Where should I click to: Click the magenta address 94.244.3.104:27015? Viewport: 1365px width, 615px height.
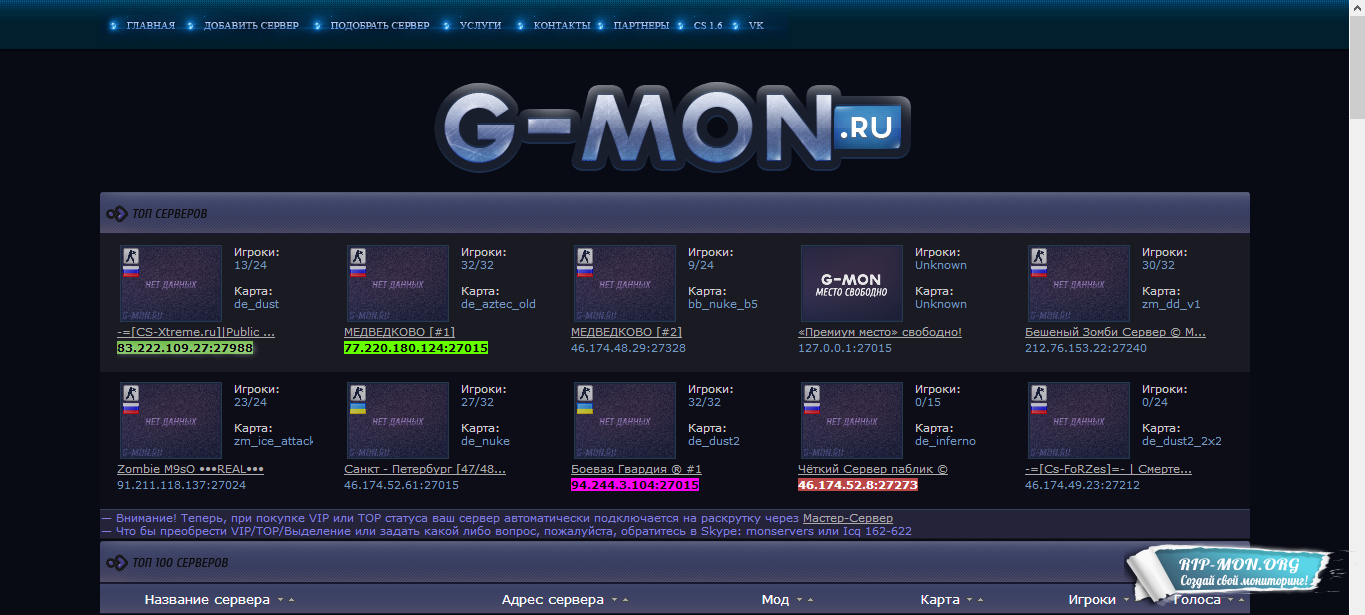(635, 485)
